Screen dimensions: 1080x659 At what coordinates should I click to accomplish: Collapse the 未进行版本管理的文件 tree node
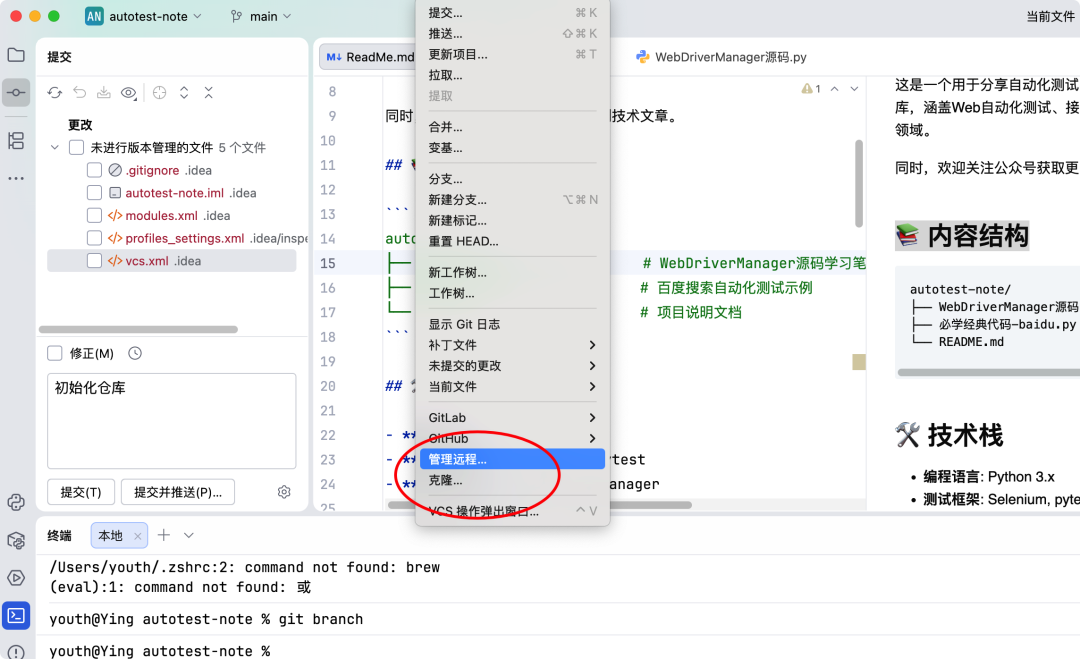pyautogui.click(x=54, y=147)
